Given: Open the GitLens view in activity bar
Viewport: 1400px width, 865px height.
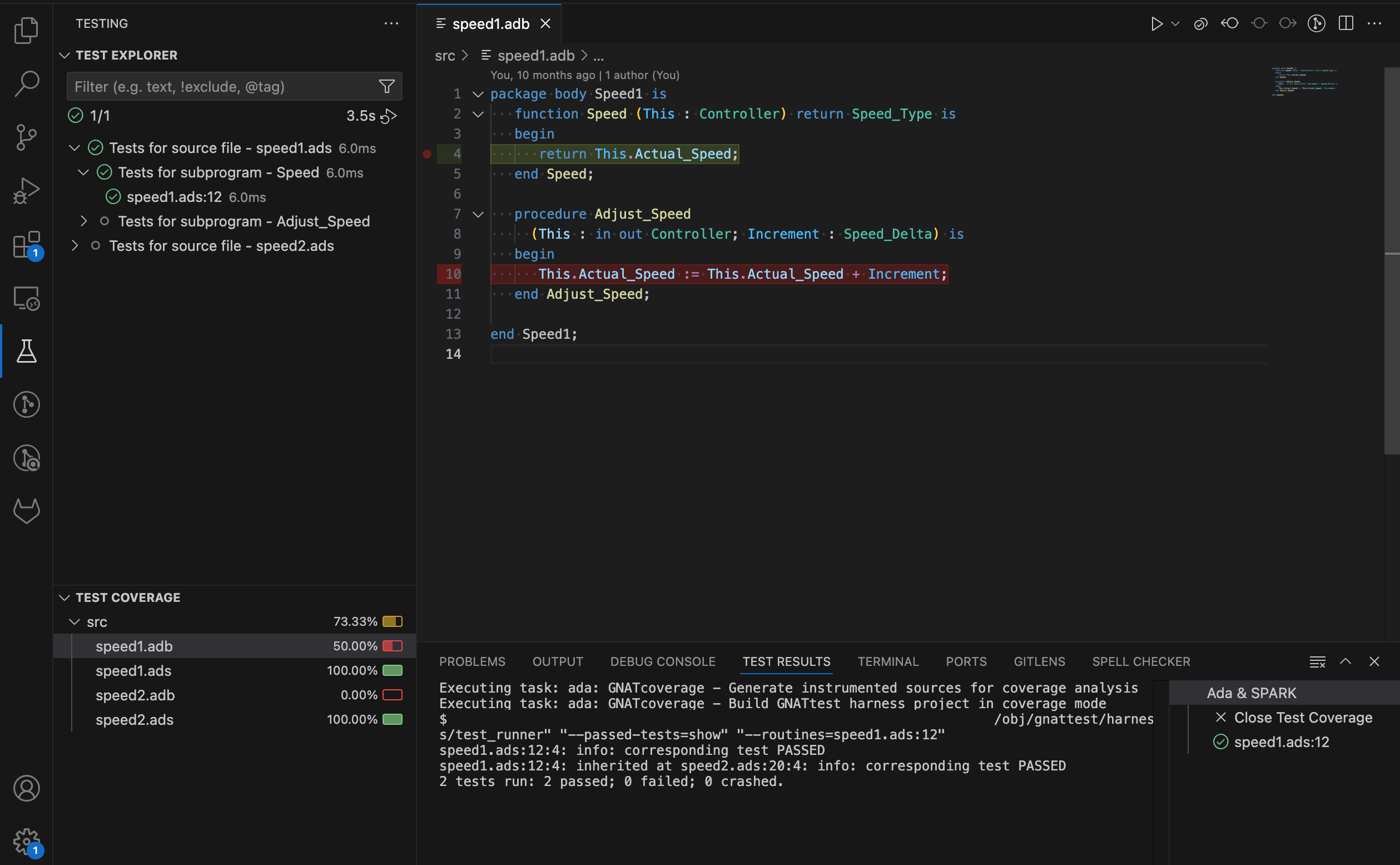Looking at the screenshot, I should (x=26, y=404).
